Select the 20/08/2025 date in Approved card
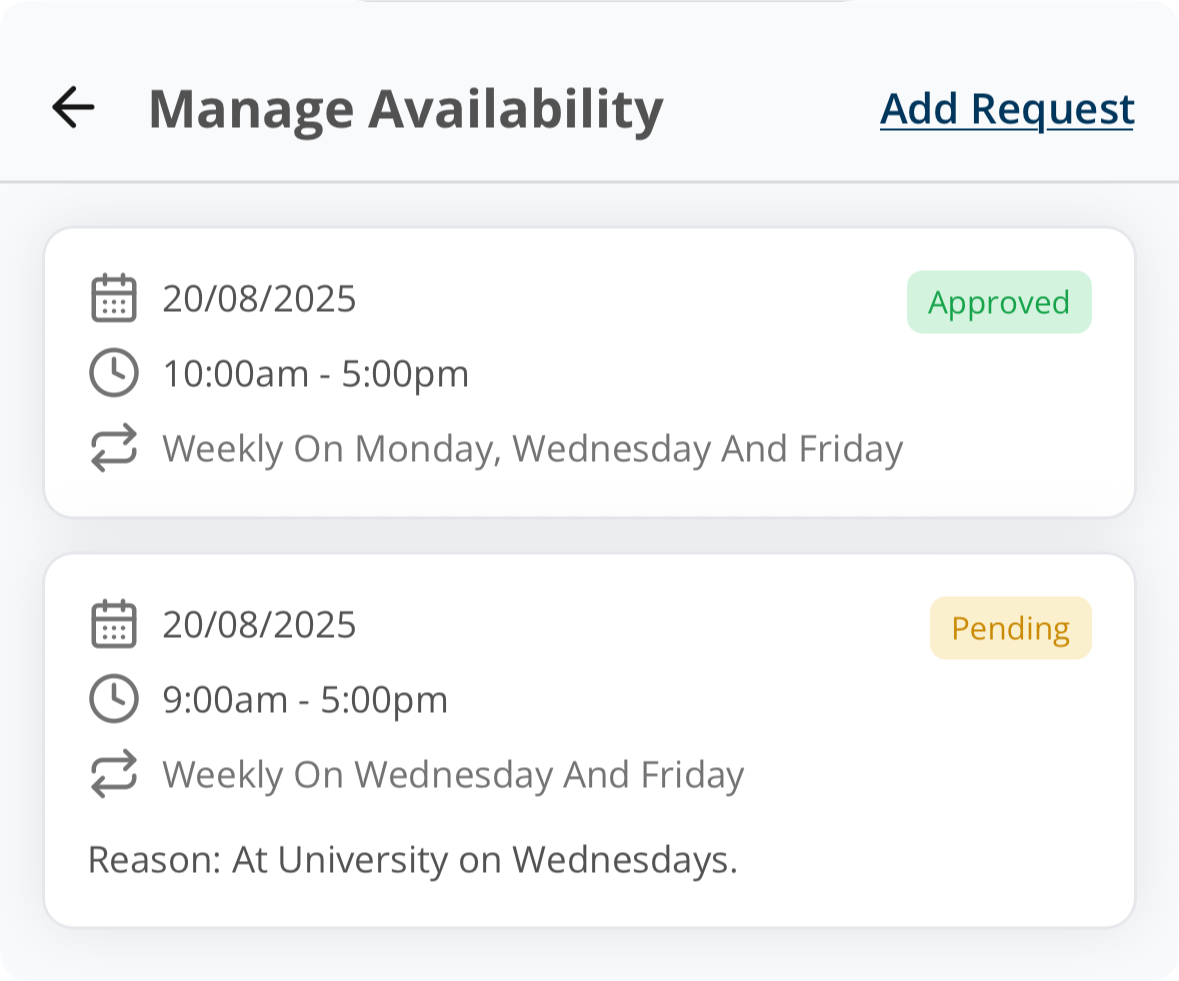 click(259, 299)
